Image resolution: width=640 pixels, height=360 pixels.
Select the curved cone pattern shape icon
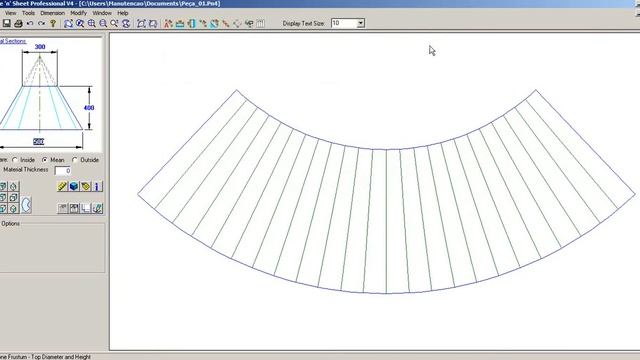pos(26,205)
